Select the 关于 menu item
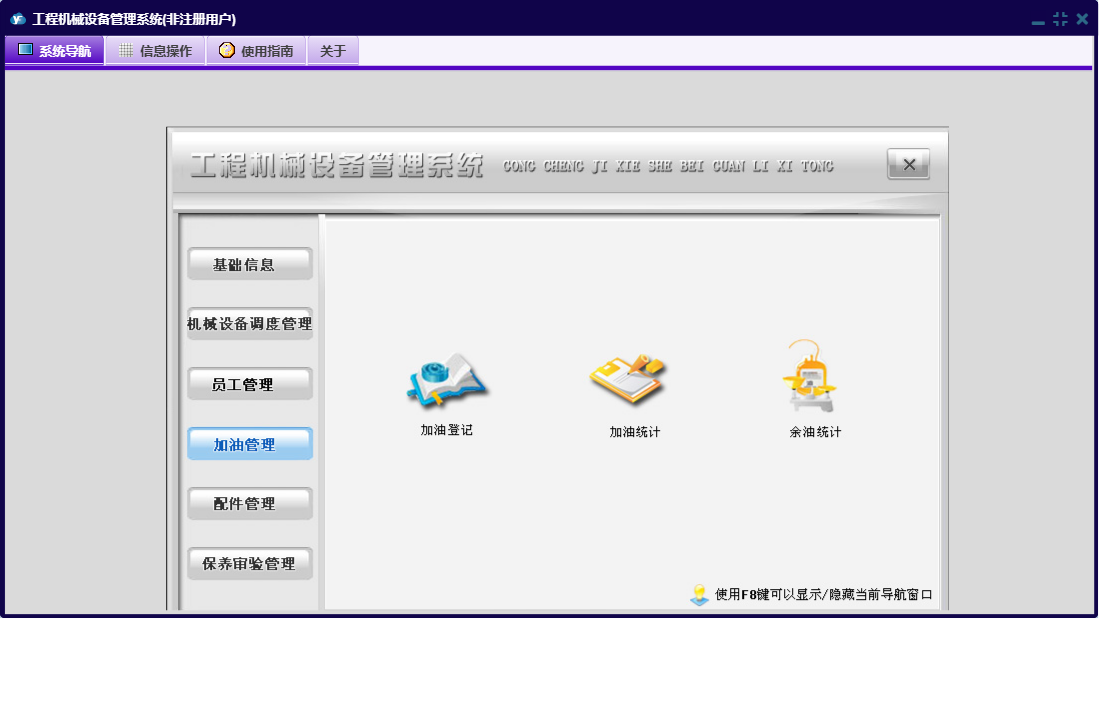This screenshot has height=723, width=1099. click(333, 51)
